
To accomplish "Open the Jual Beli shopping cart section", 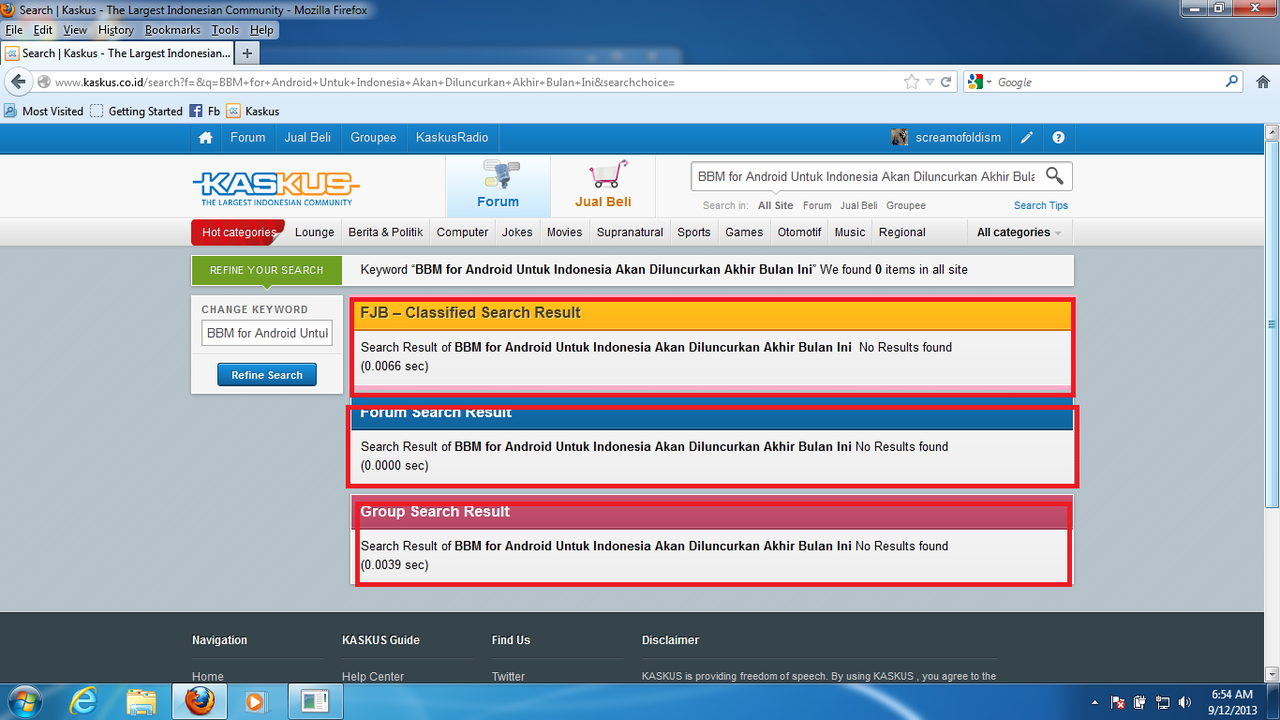I will click(x=603, y=185).
